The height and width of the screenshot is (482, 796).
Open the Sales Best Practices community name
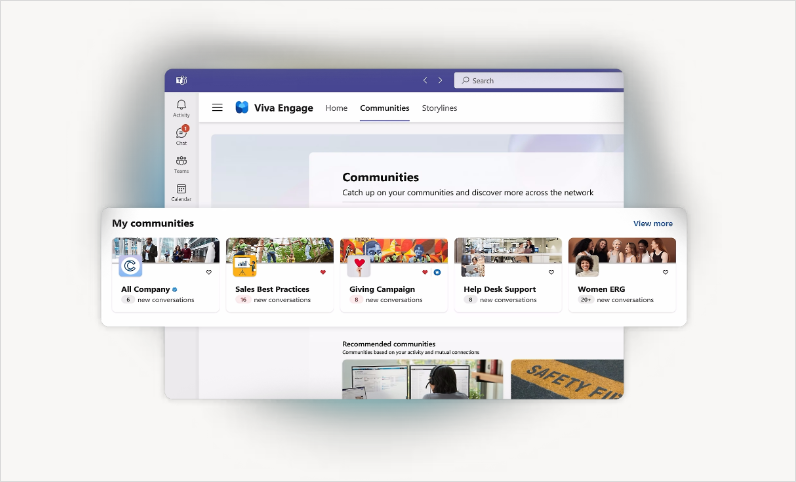(272, 289)
